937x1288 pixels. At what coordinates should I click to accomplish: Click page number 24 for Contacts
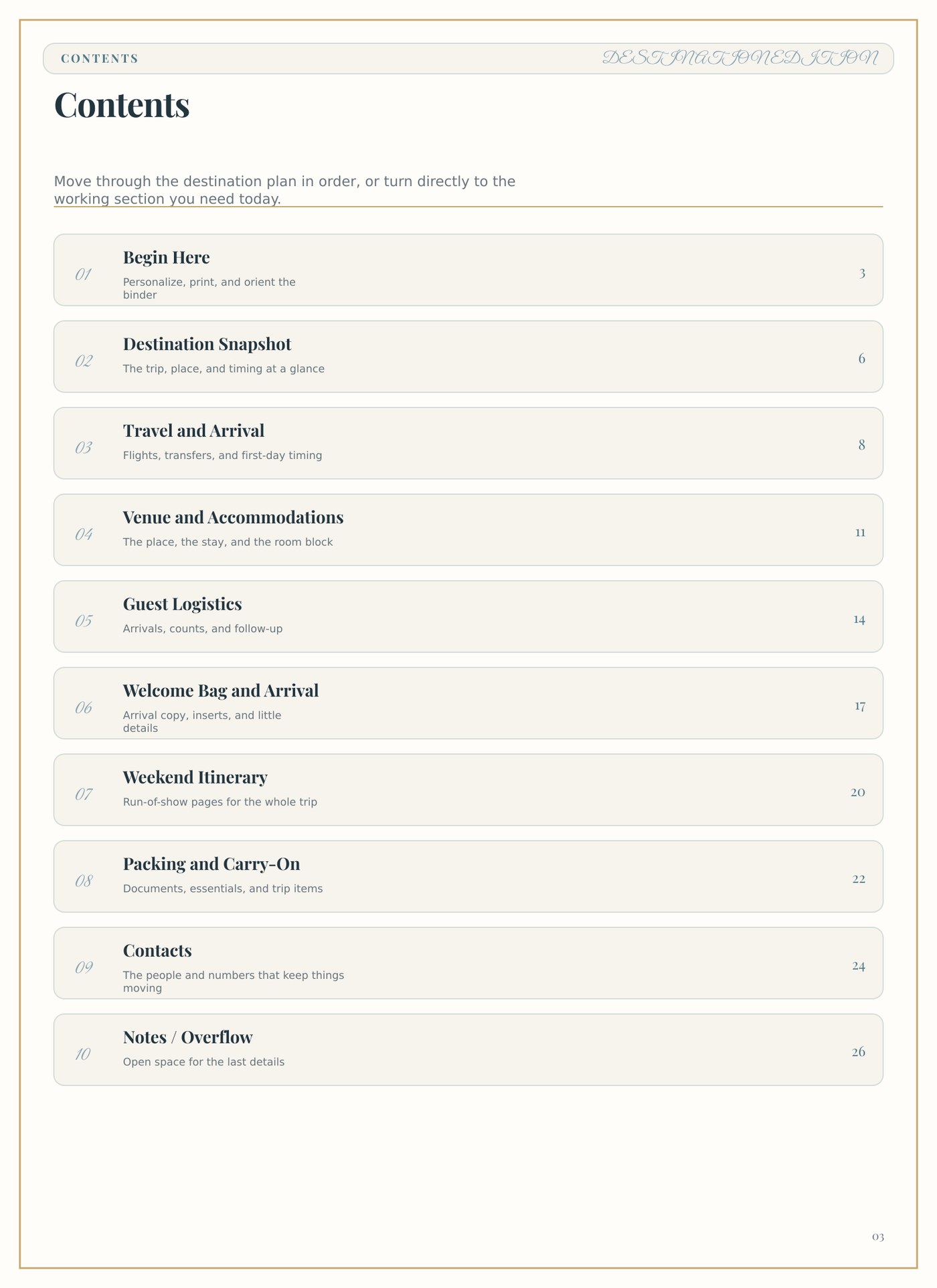[x=859, y=966]
